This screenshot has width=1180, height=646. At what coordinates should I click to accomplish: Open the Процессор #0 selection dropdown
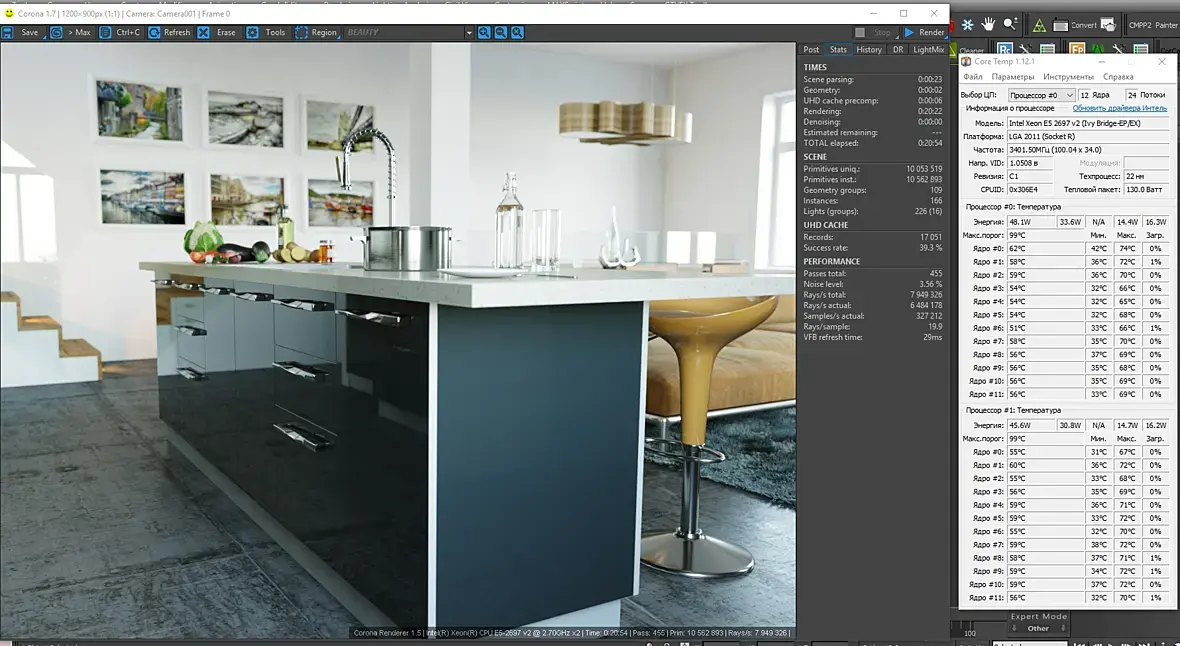tap(1041, 95)
